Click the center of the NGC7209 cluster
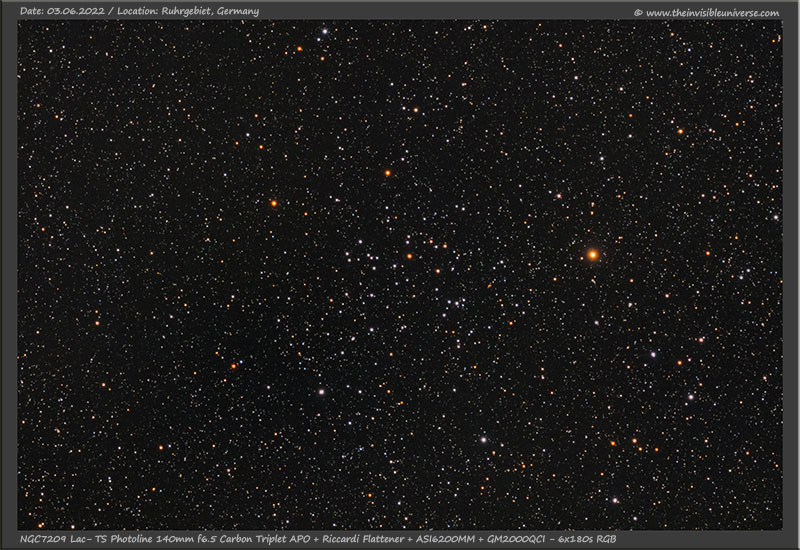800x550 pixels. click(x=430, y=275)
